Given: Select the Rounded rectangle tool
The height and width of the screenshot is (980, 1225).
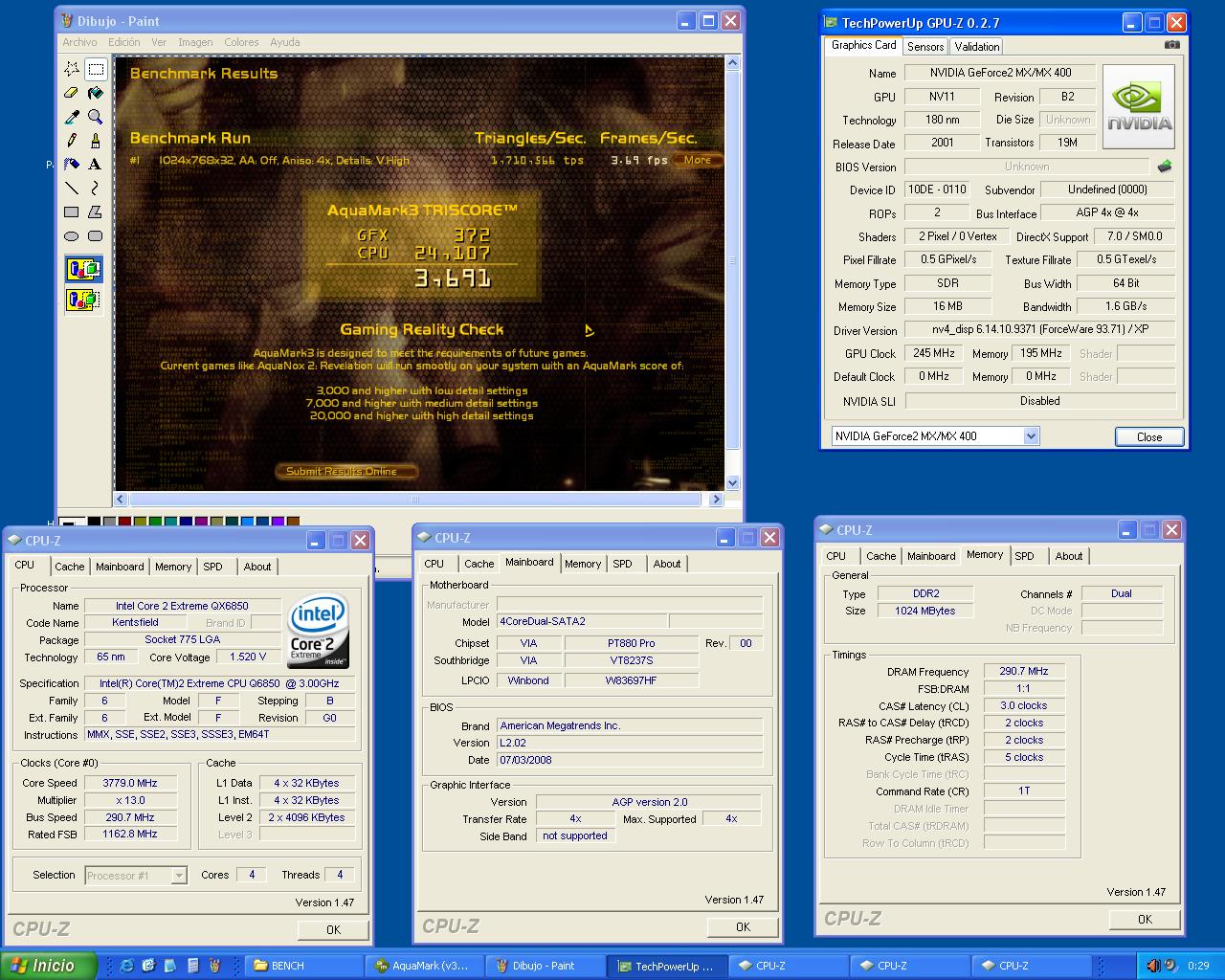Looking at the screenshot, I should click(x=96, y=236).
